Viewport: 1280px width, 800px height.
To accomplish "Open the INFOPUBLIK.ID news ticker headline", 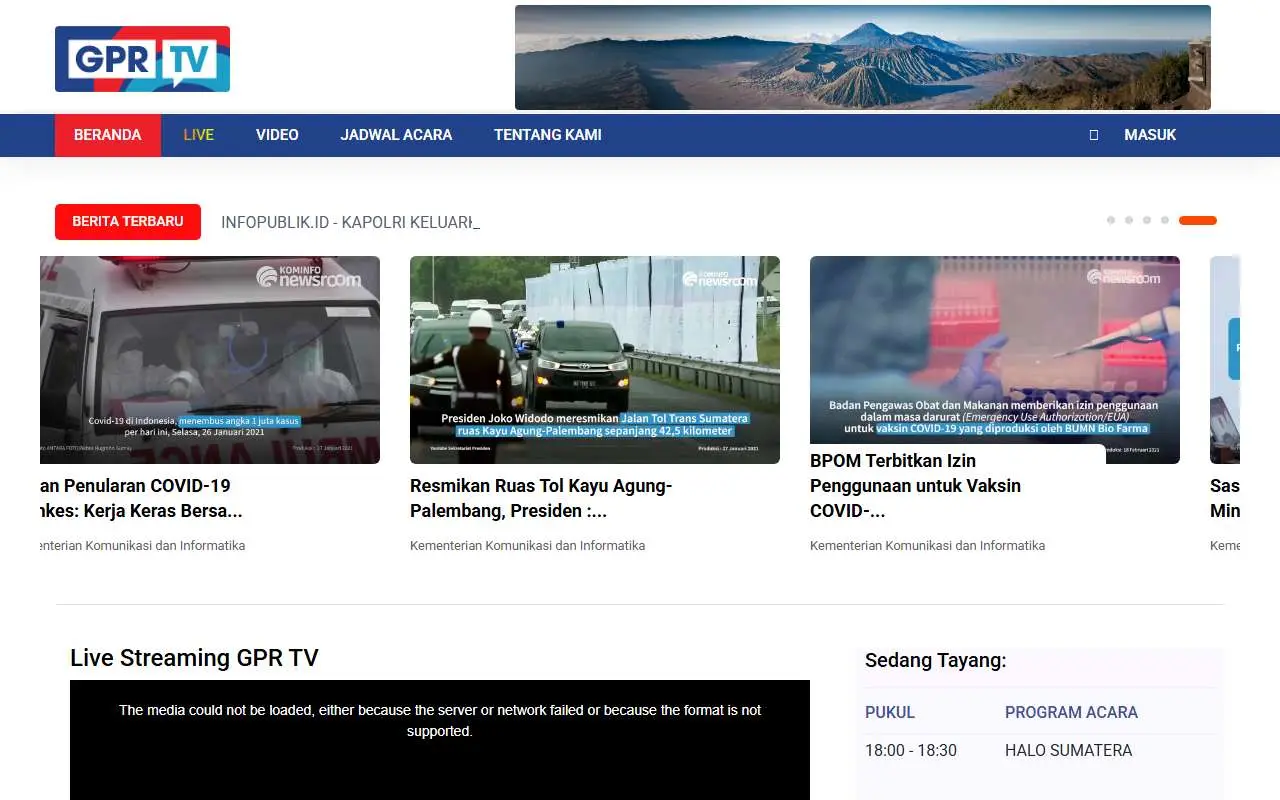I will (350, 222).
